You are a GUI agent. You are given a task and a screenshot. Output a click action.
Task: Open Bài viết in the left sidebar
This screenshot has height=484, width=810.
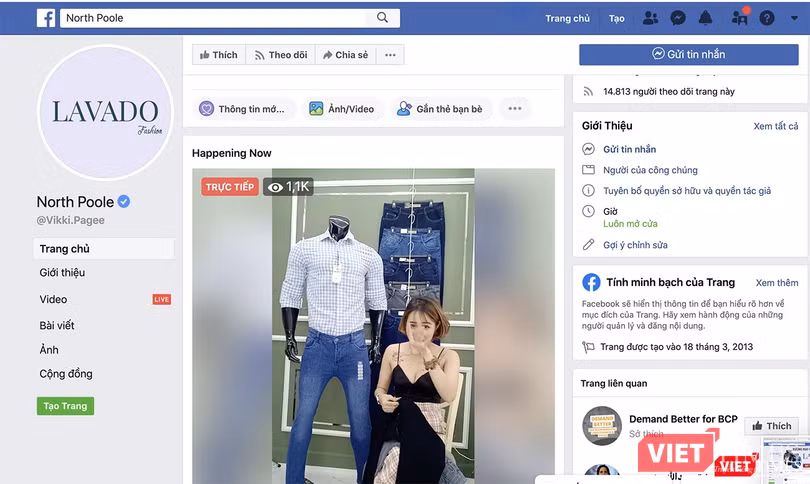pyautogui.click(x=57, y=325)
